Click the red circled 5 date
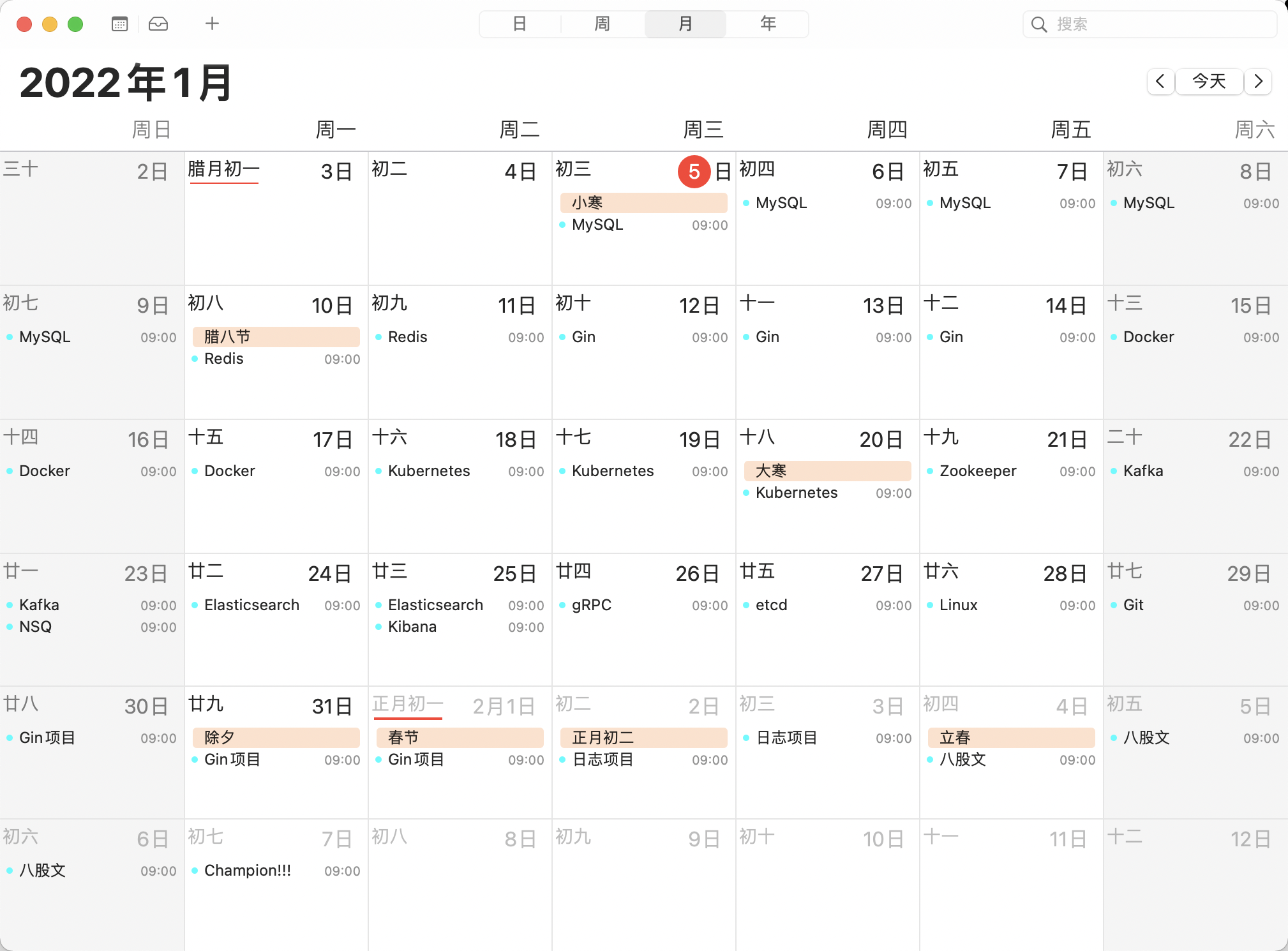This screenshot has height=951, width=1288. (x=694, y=172)
